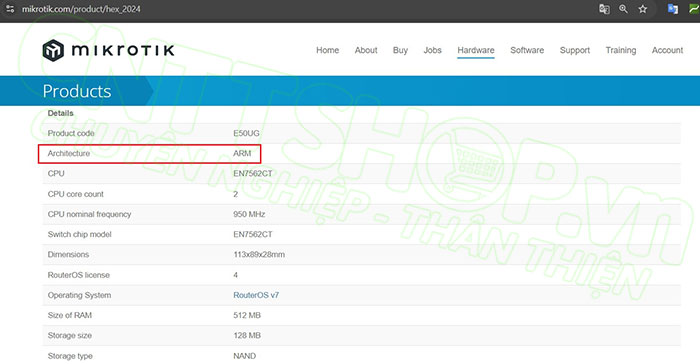Image resolution: width=700 pixels, height=364 pixels.
Task: Focus the mikrotik.com URL address field
Action: 81,9
